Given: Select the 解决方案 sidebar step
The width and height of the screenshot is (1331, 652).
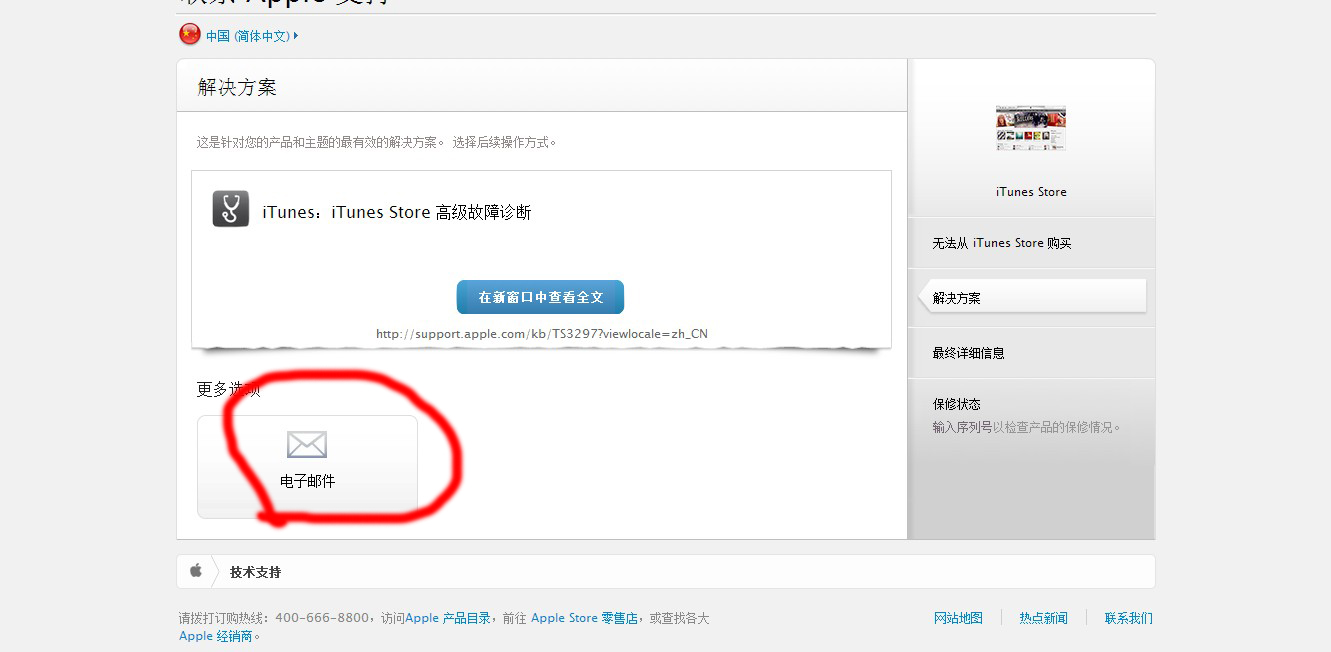Looking at the screenshot, I should (1032, 297).
